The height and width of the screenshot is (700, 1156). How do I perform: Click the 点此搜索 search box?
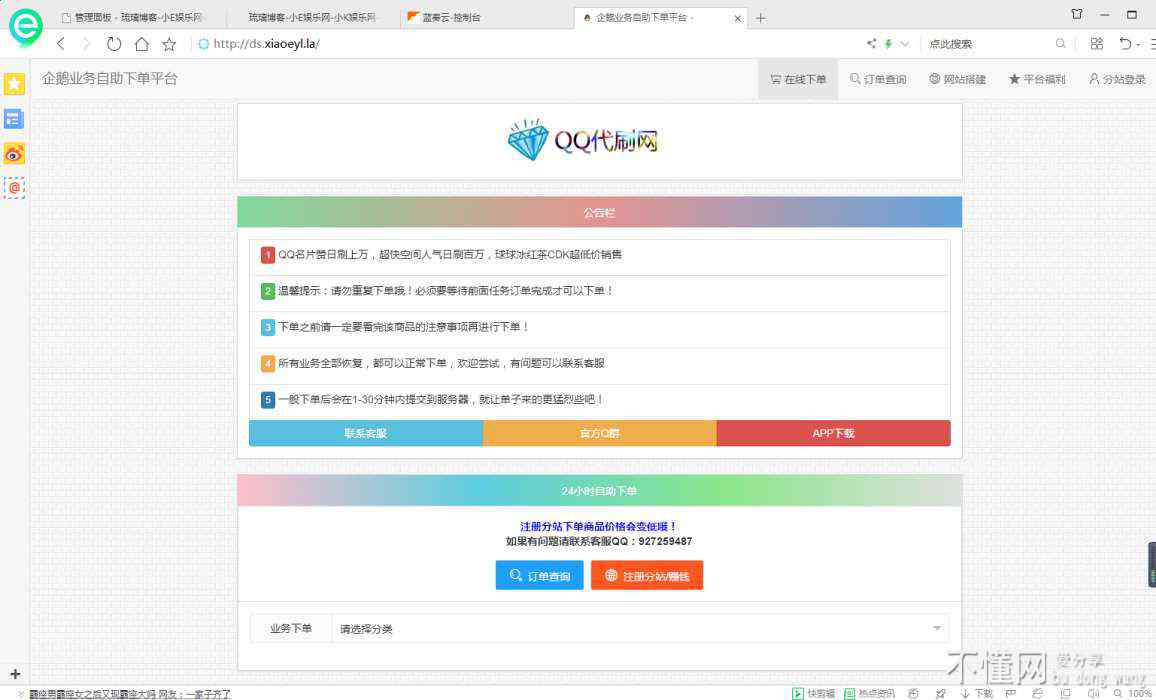988,44
